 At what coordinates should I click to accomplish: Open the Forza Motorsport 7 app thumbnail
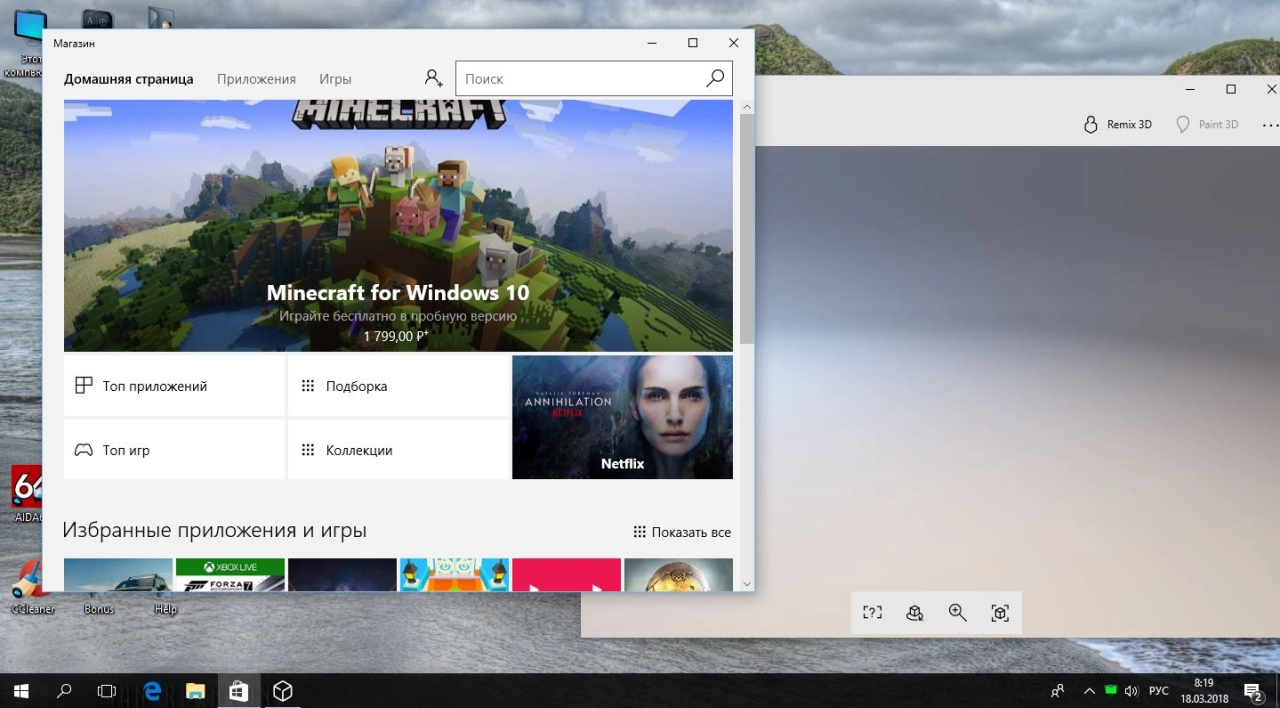click(x=230, y=575)
